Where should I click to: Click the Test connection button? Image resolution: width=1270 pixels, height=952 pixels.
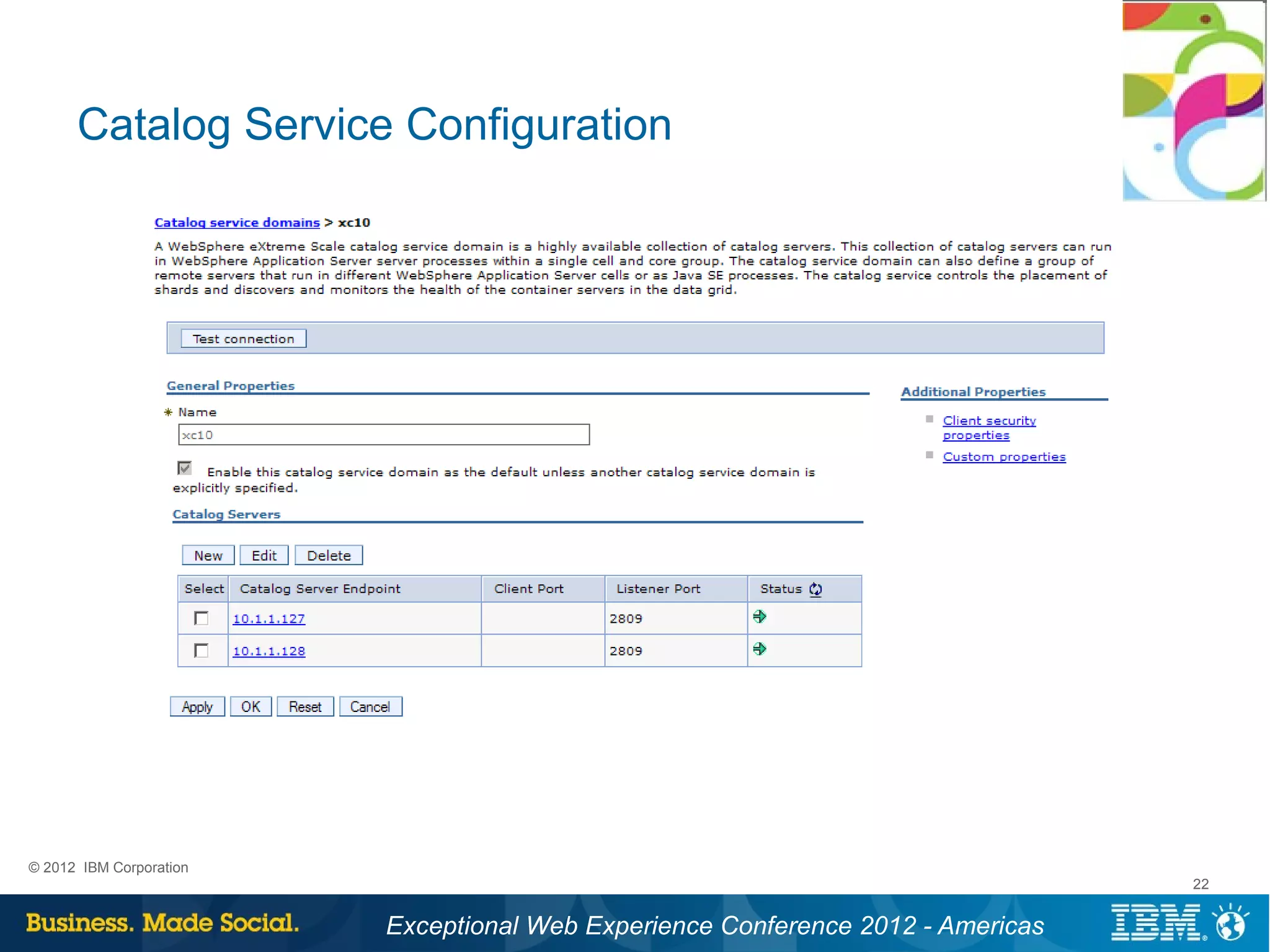pyautogui.click(x=243, y=339)
